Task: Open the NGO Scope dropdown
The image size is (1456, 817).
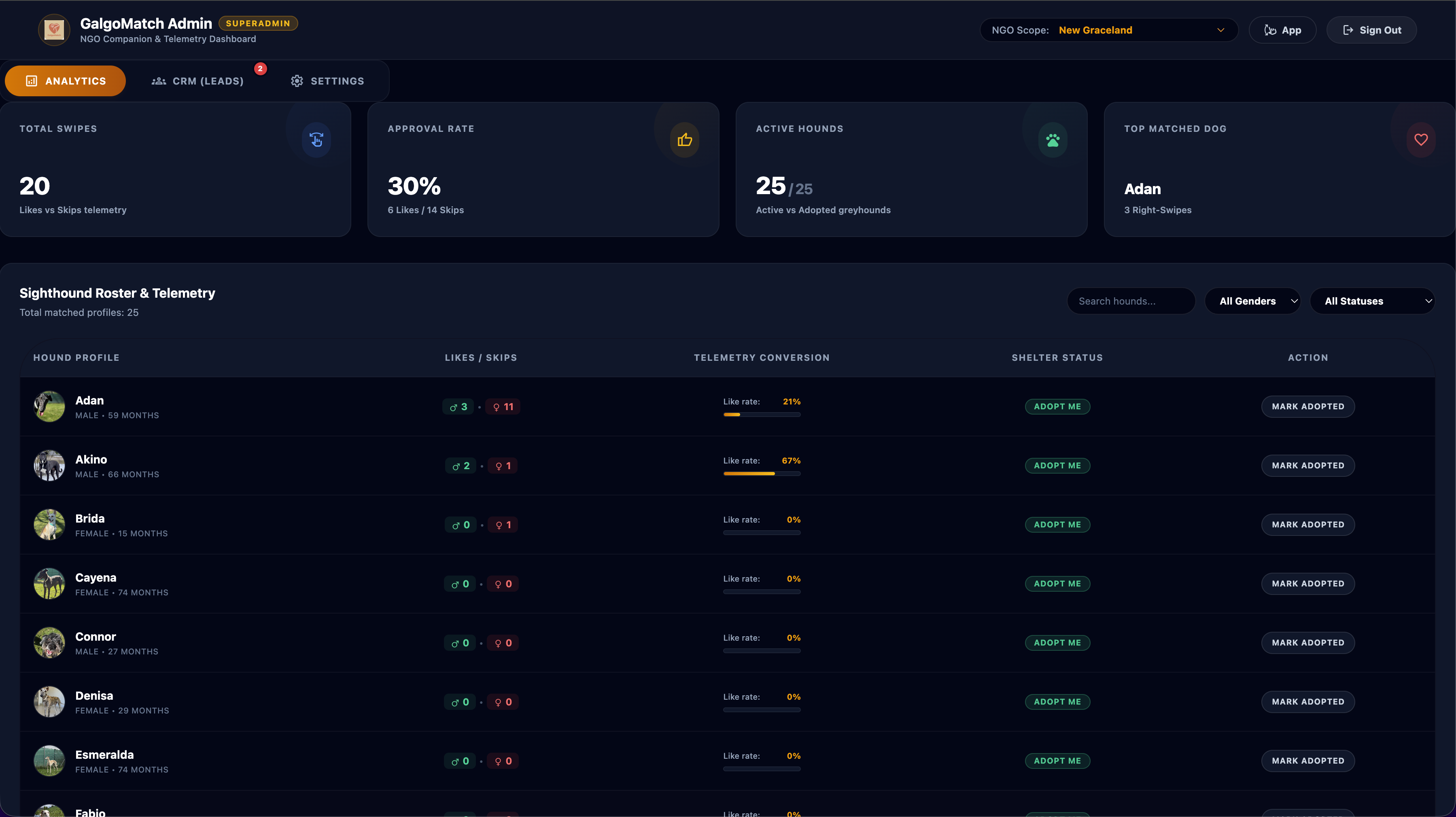Action: [x=1109, y=30]
